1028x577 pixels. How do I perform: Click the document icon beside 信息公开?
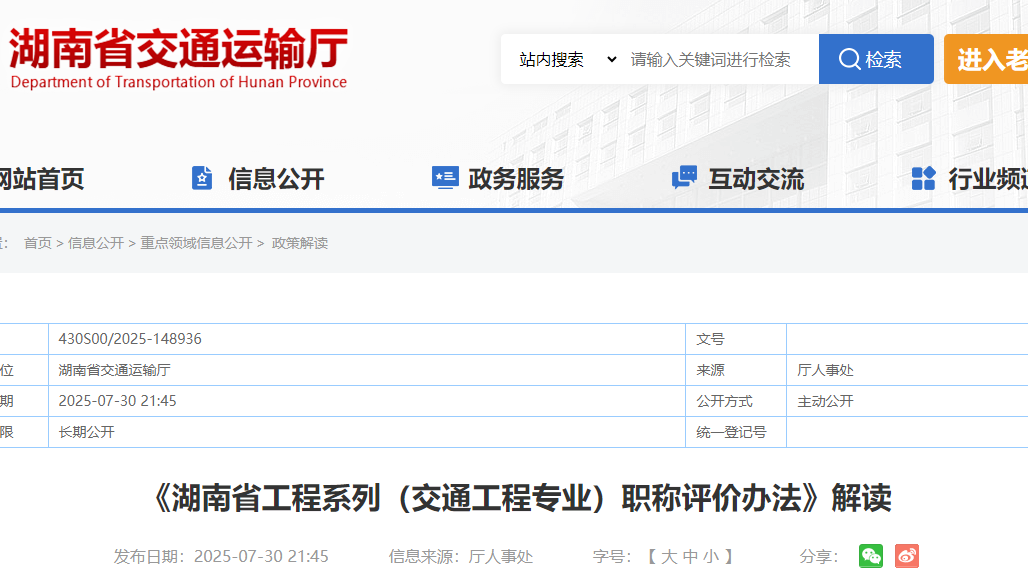[202, 177]
